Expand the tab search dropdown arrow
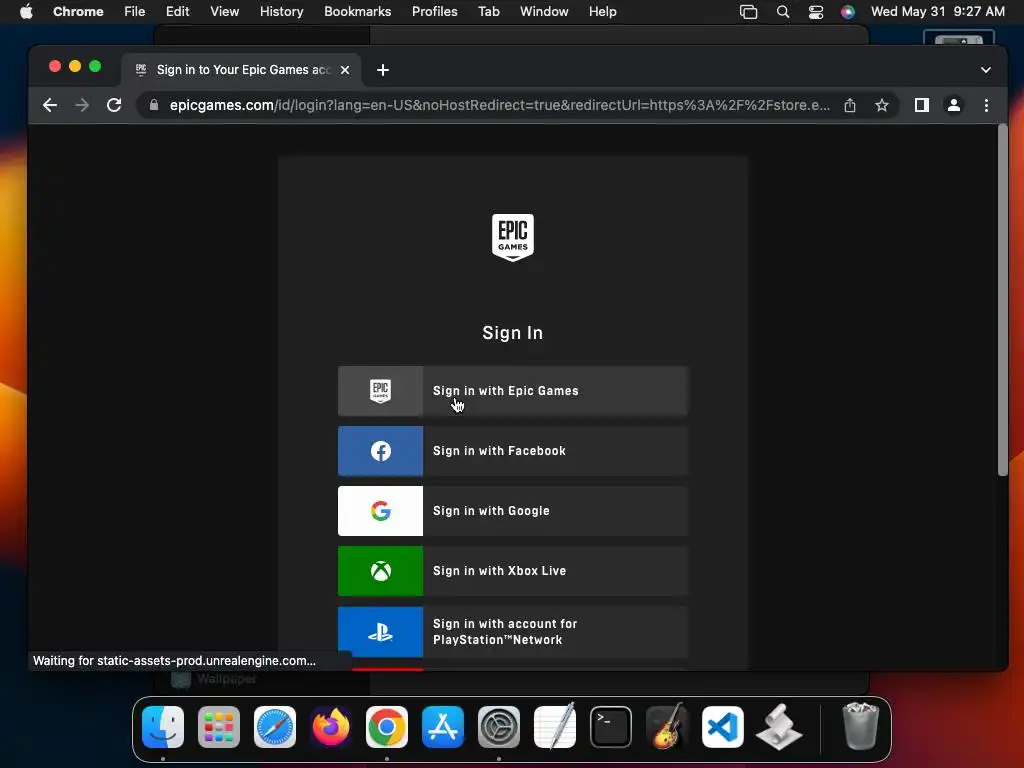Image resolution: width=1024 pixels, height=768 pixels. [985, 70]
